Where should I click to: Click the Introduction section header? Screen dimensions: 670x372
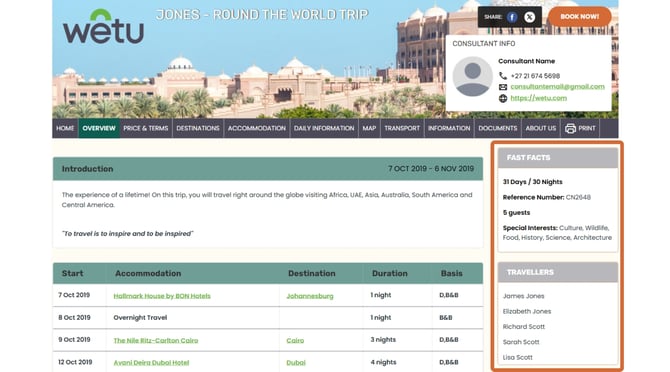(x=268, y=169)
